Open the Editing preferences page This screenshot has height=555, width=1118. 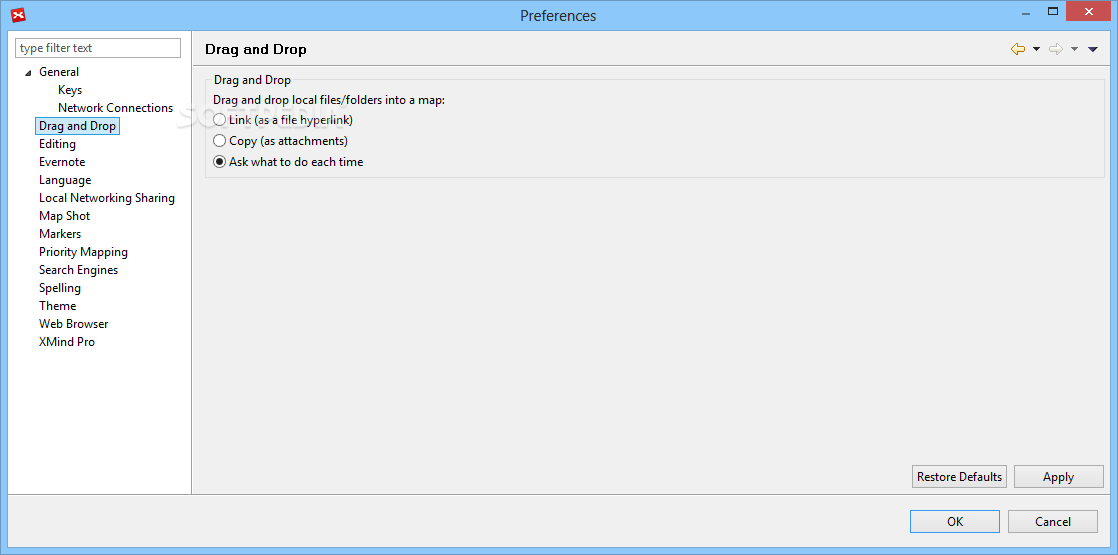[57, 144]
